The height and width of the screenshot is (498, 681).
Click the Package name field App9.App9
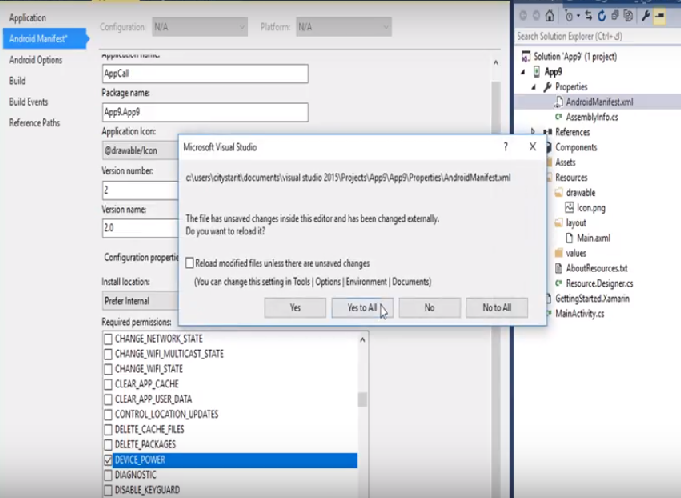coord(205,112)
